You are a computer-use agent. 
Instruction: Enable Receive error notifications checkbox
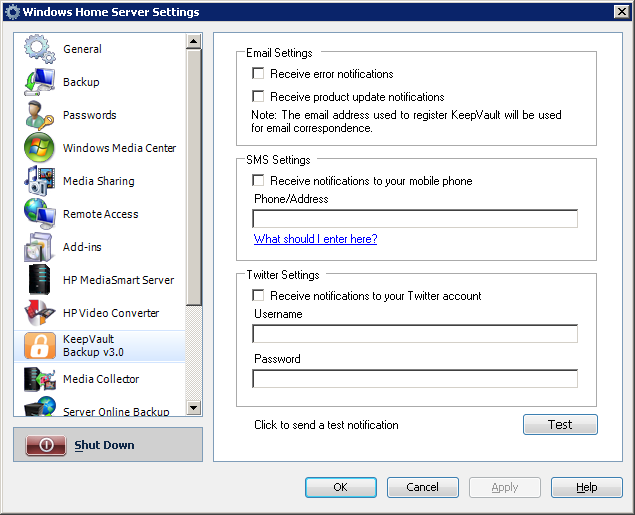258,73
